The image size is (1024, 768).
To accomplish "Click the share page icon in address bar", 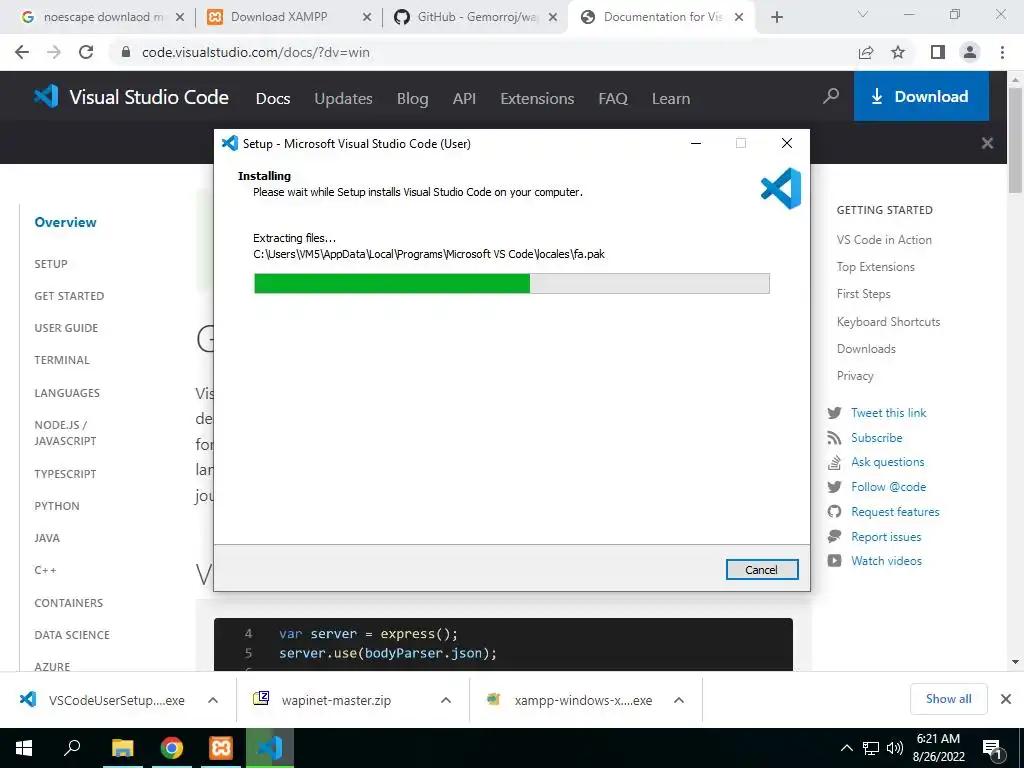I will click(866, 52).
